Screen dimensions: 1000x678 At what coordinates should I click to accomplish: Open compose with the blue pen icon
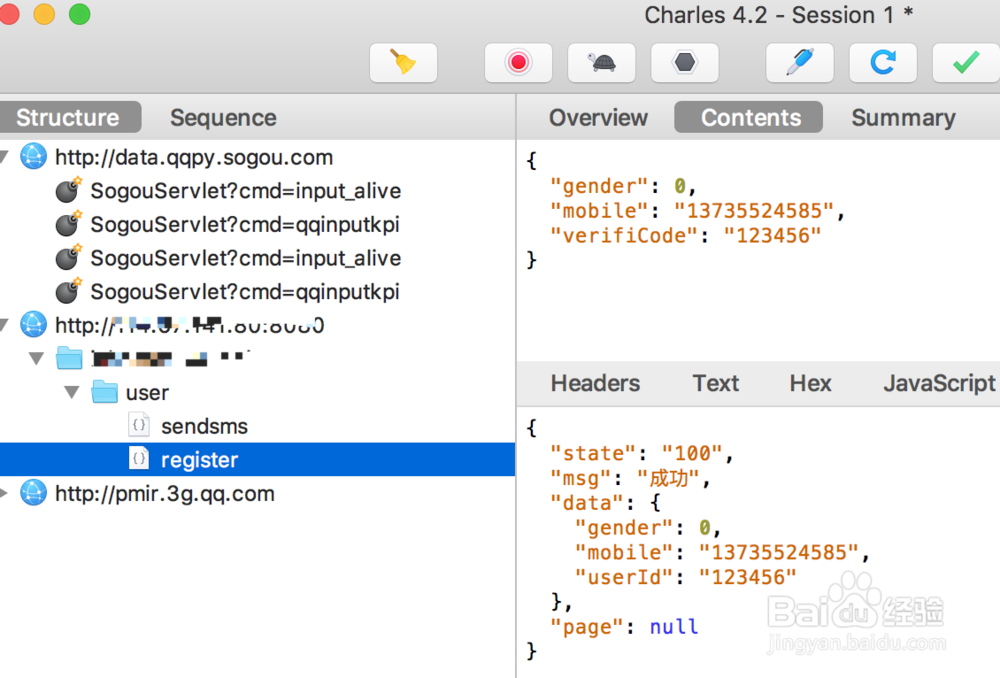pyautogui.click(x=800, y=63)
